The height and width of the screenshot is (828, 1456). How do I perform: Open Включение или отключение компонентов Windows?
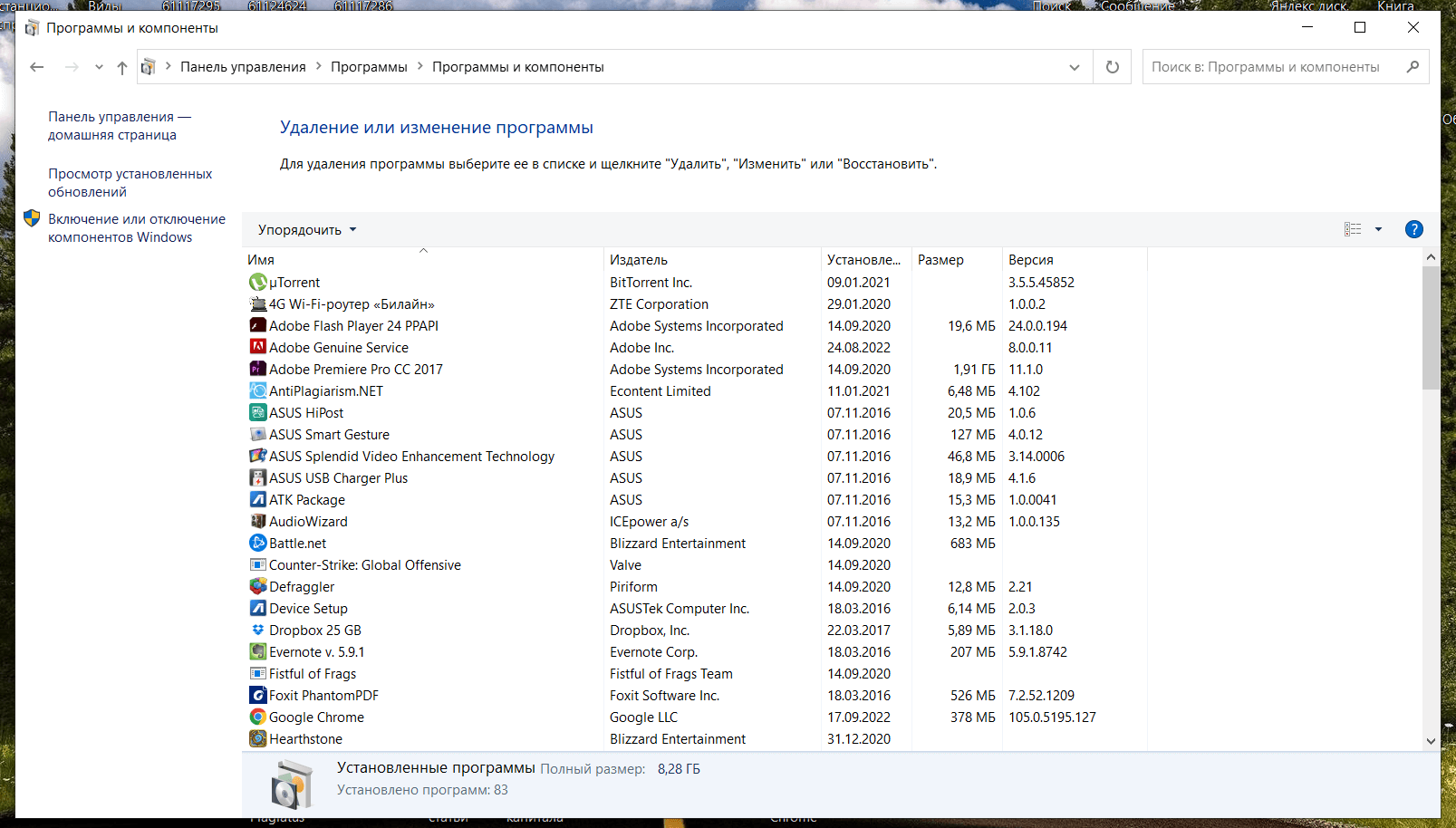click(137, 228)
